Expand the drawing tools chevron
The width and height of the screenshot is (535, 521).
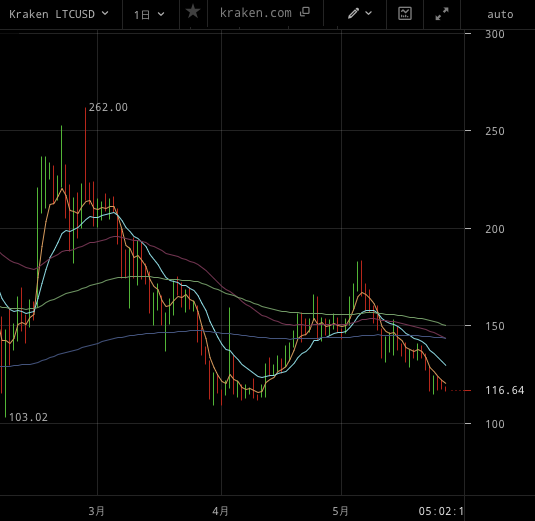(x=368, y=13)
